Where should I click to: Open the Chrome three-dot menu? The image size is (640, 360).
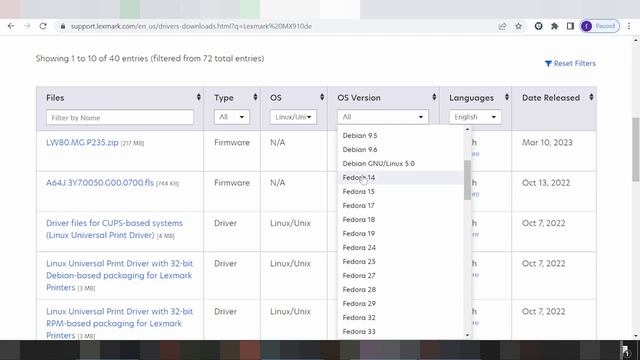629,26
